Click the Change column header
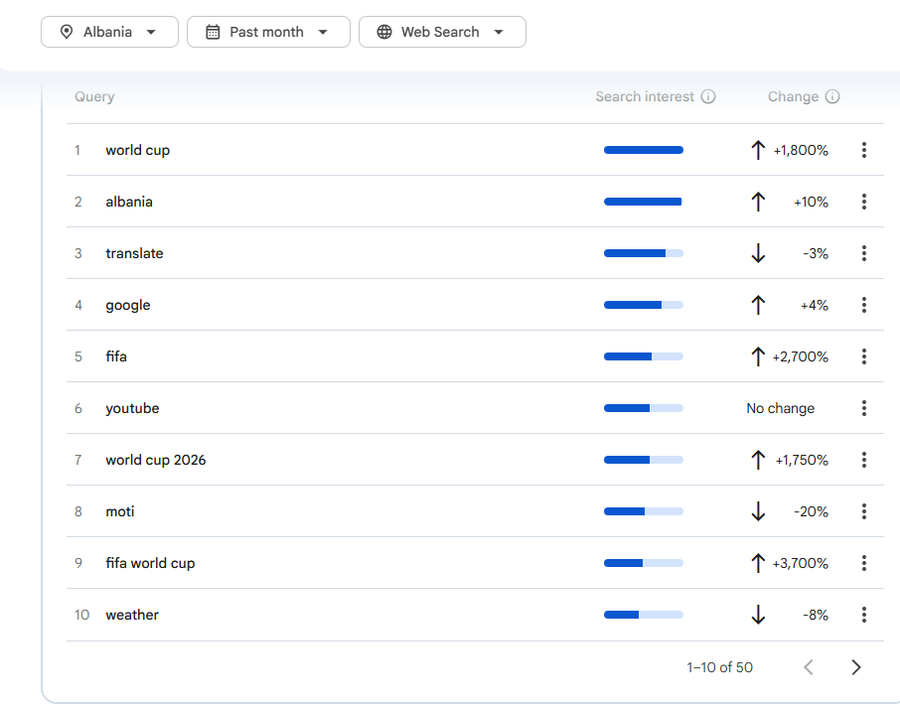 (x=793, y=96)
